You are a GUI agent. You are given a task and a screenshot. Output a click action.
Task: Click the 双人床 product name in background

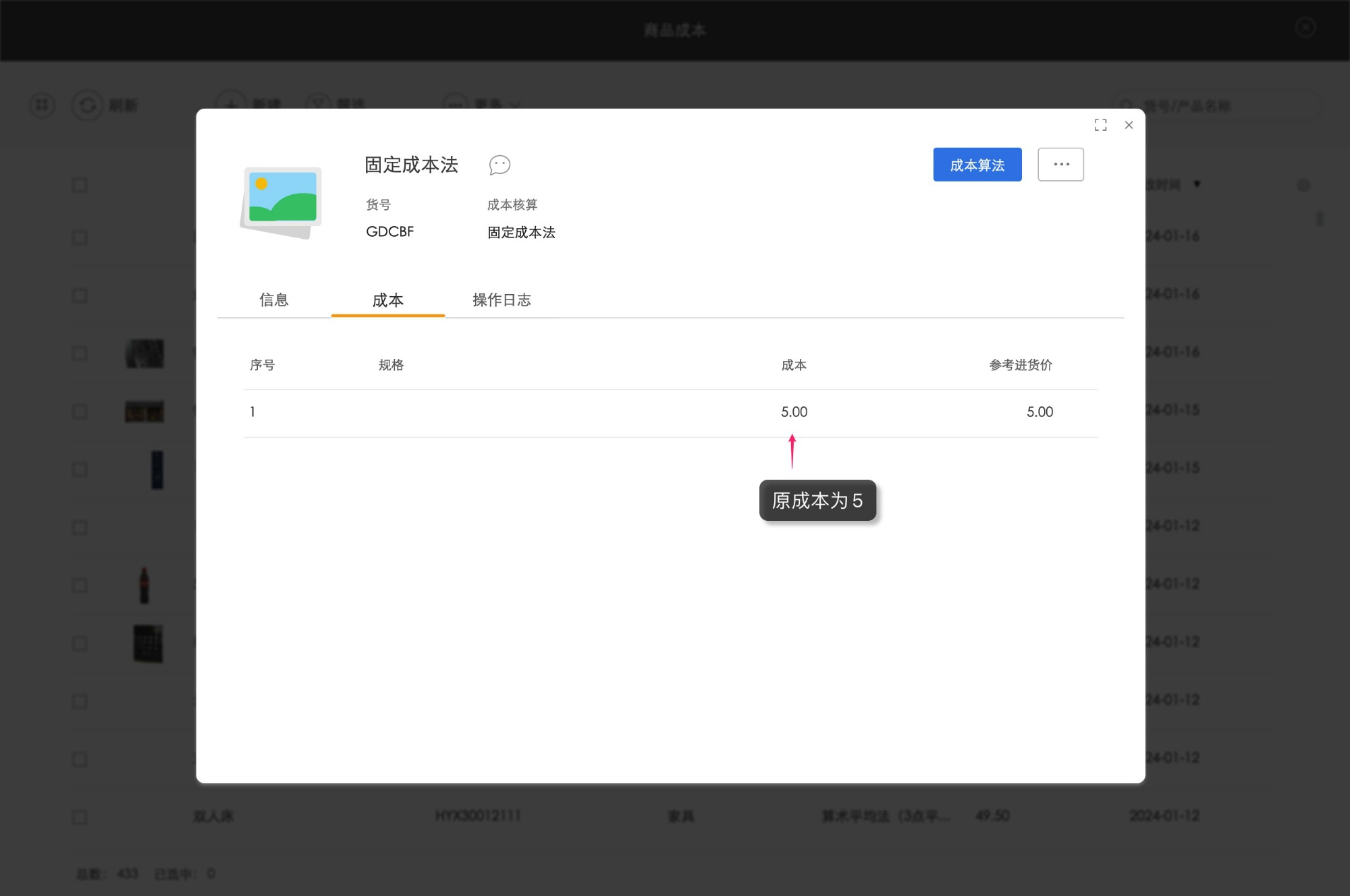213,816
